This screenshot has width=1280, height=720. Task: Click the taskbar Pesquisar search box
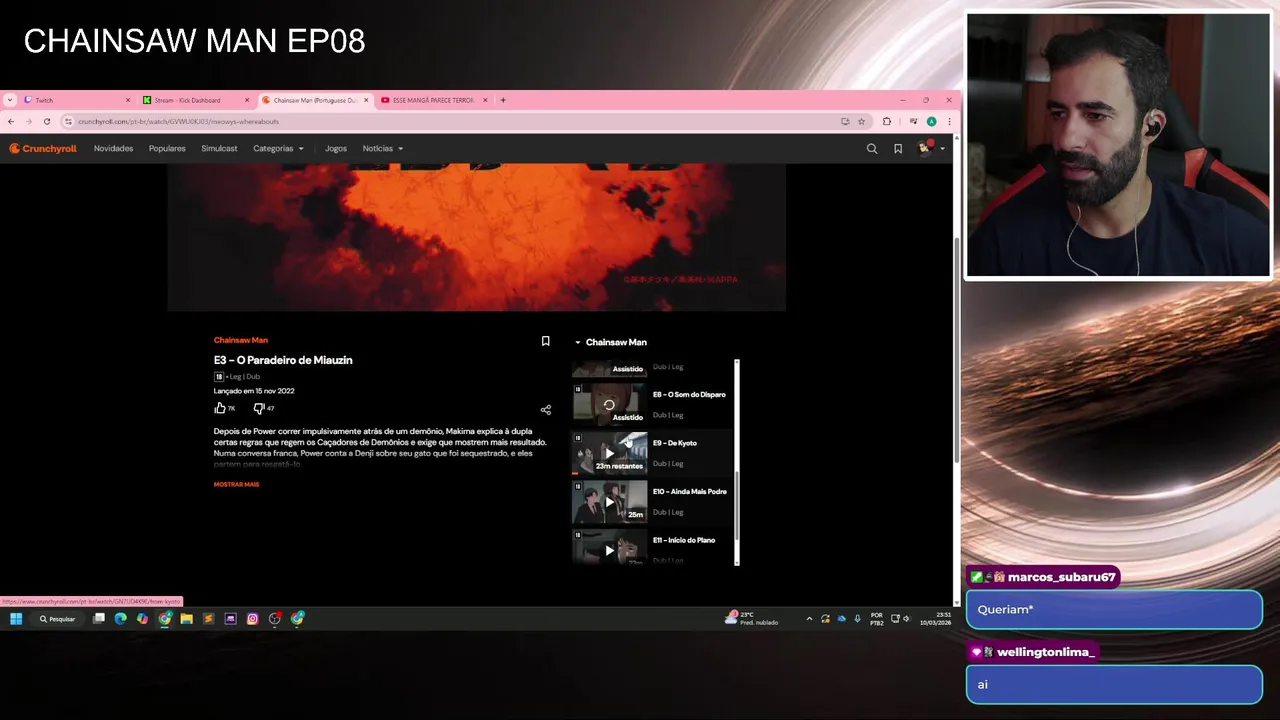pos(58,619)
